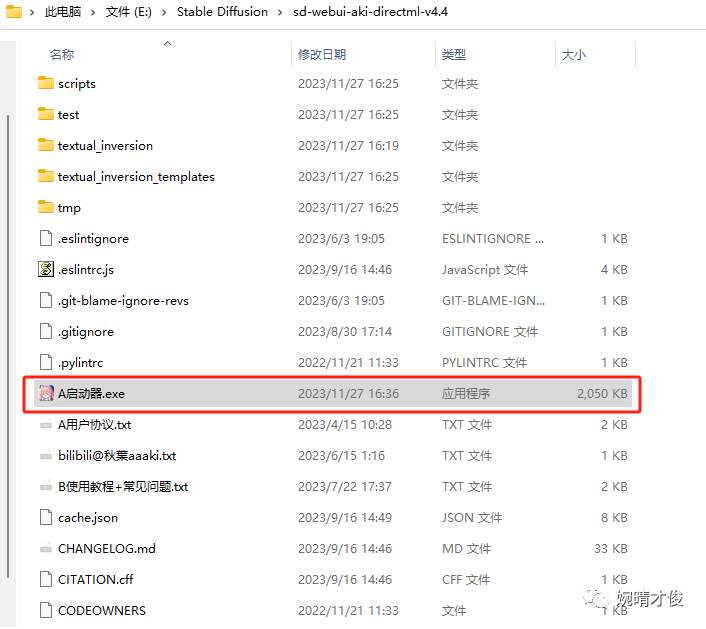Screen dimensions: 706x629
Task: Click the folder icon in address bar
Action: [x=14, y=11]
